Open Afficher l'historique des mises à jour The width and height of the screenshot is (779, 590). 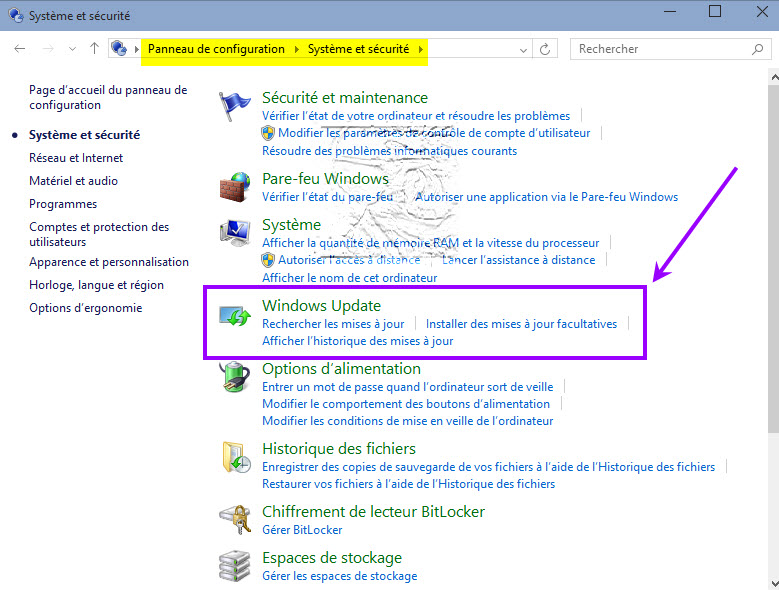click(x=357, y=341)
